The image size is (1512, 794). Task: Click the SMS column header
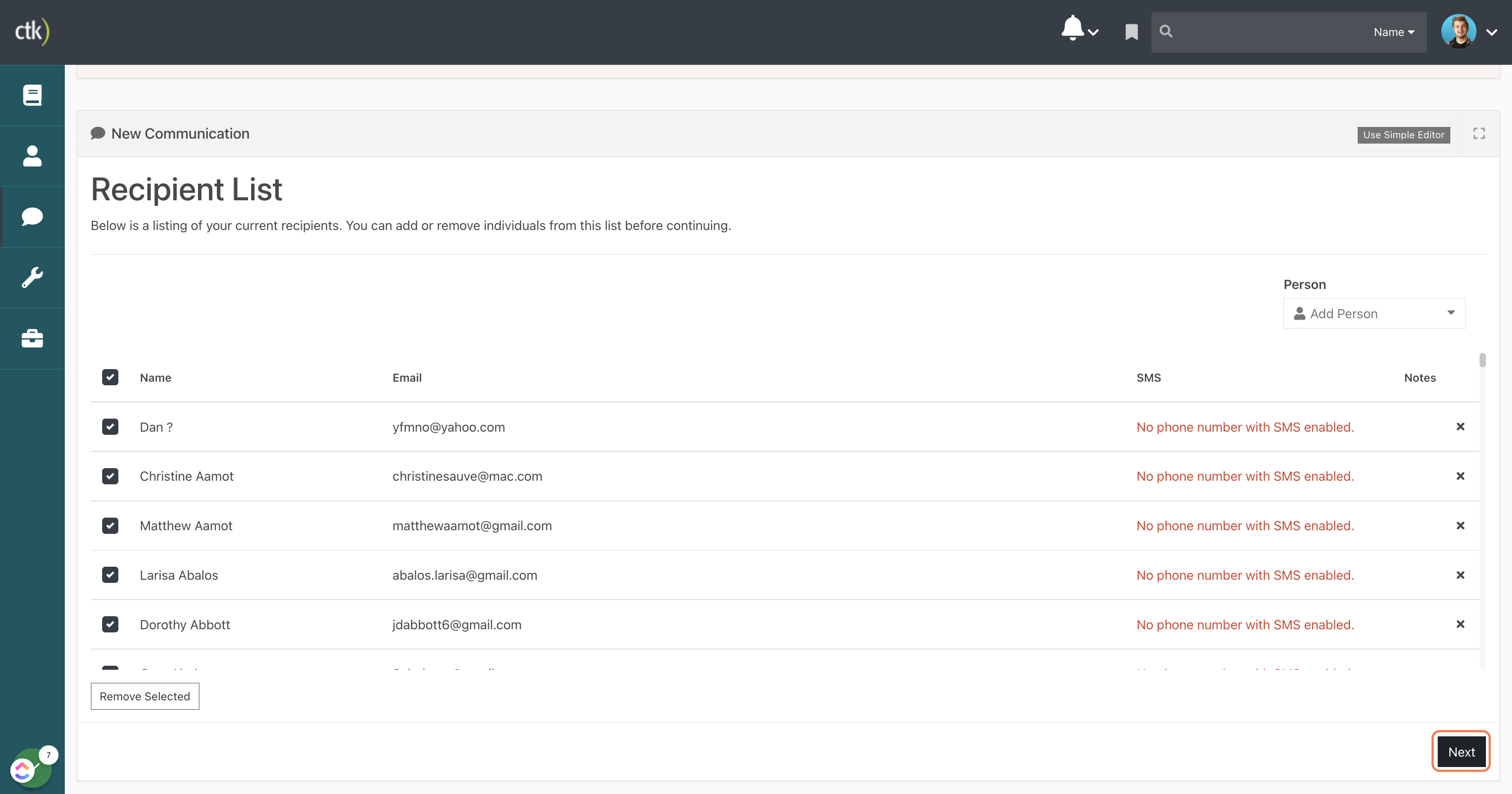tap(1148, 378)
